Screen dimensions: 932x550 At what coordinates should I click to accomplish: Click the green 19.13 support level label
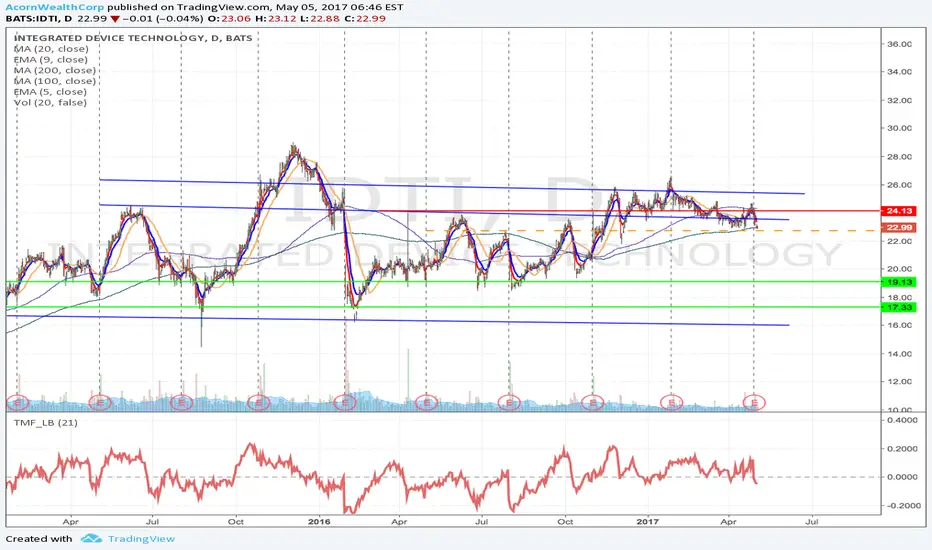point(899,282)
